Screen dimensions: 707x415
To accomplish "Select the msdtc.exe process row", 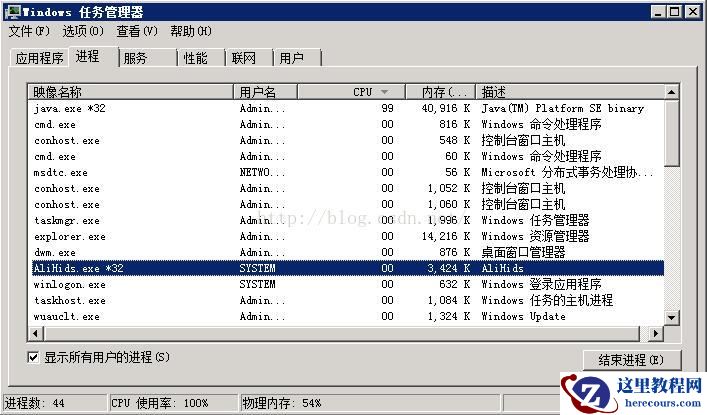I will click(x=348, y=172).
